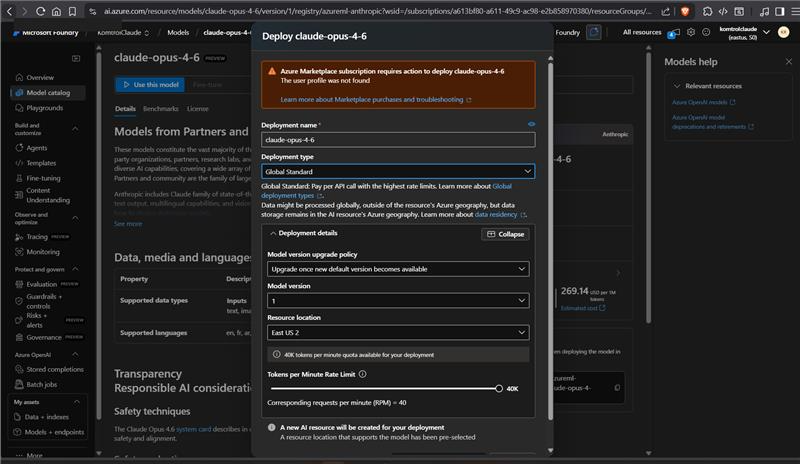Open the browser hamburger menu
Image resolution: width=800 pixels, height=464 pixels.
795,11
